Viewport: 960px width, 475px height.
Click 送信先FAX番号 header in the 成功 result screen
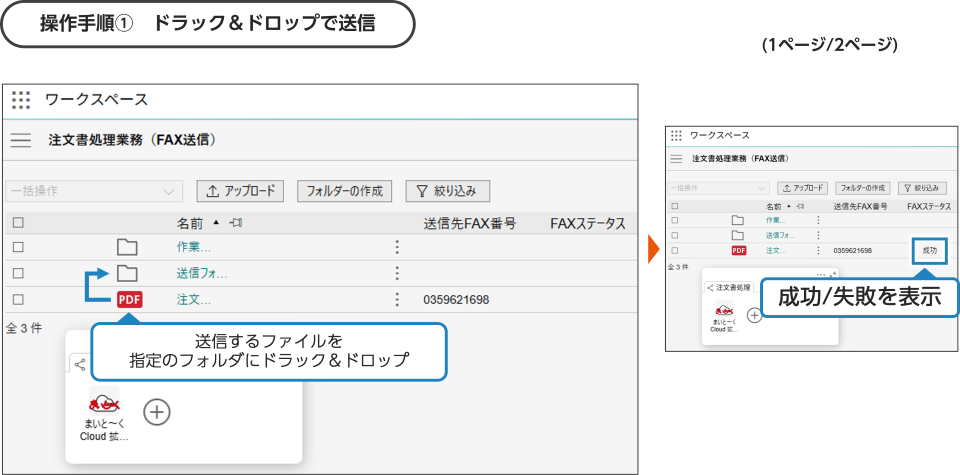coord(860,207)
